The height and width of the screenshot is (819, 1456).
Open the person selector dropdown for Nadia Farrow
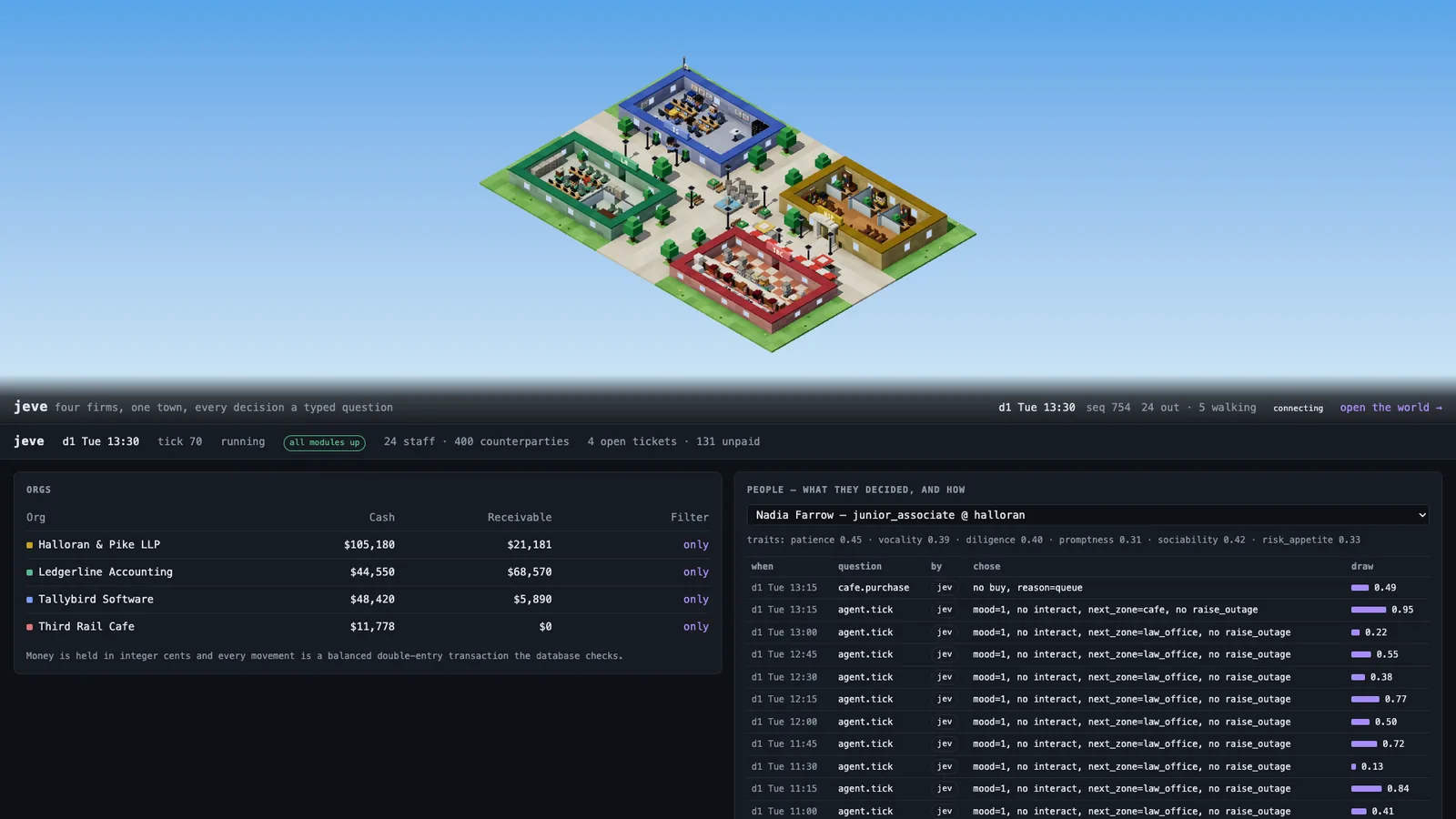point(1087,515)
